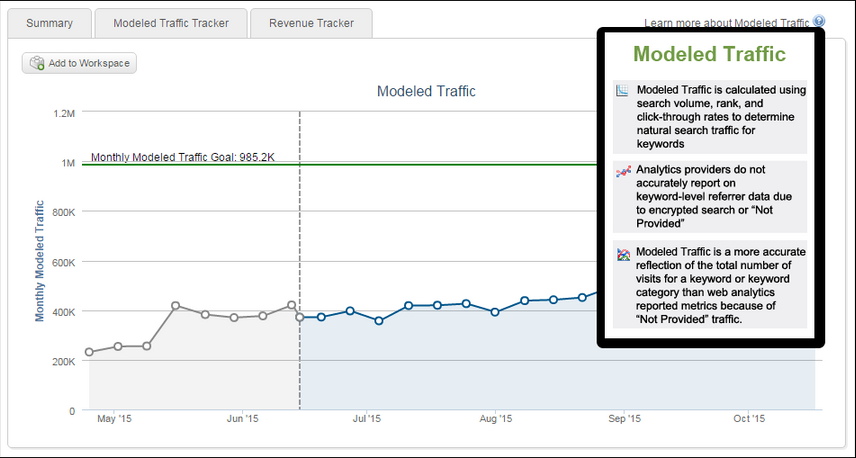Switch to the Revenue Tracker tab

(311, 23)
